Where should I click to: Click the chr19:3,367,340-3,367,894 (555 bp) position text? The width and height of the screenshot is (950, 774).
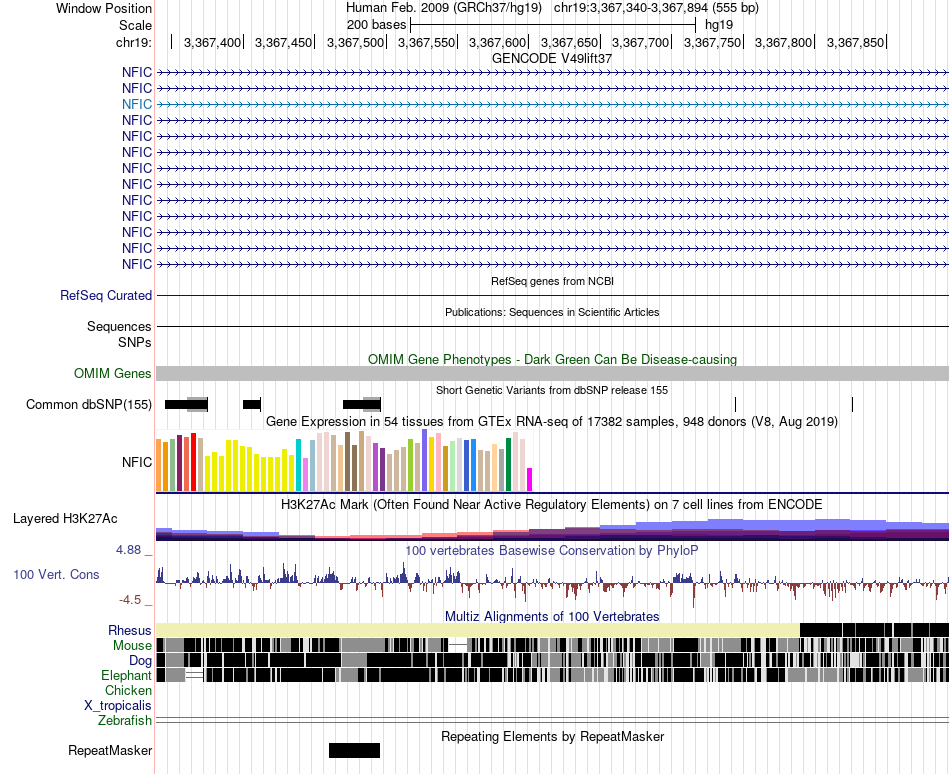click(656, 8)
